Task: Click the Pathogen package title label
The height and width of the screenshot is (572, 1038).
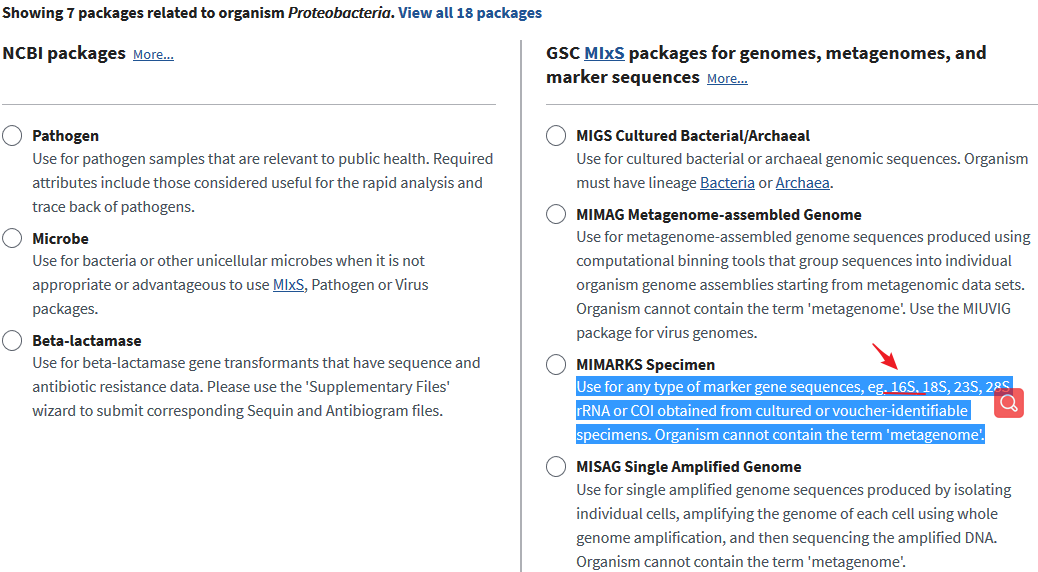Action: coord(66,136)
